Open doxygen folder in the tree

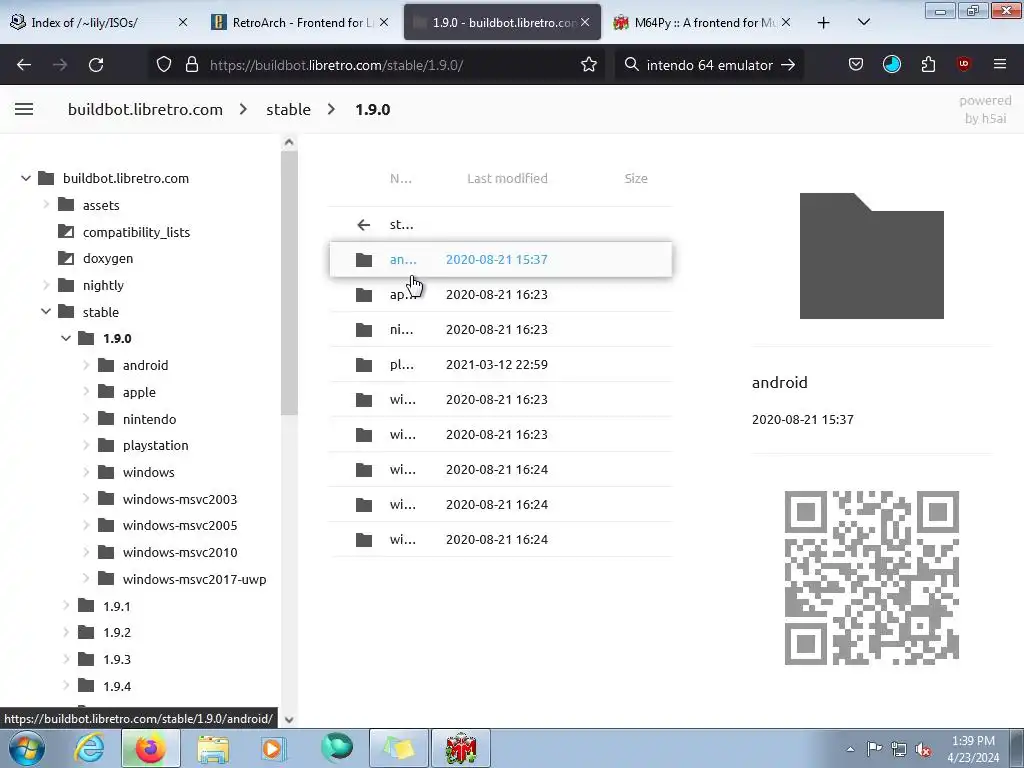(108, 258)
